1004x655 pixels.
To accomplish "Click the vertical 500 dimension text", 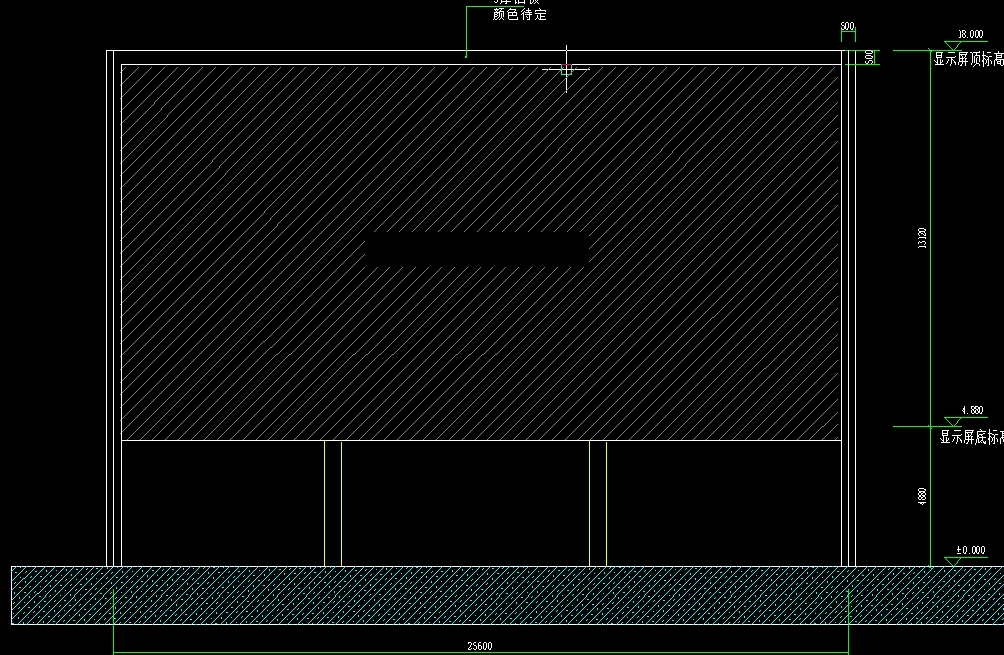I will (869, 57).
